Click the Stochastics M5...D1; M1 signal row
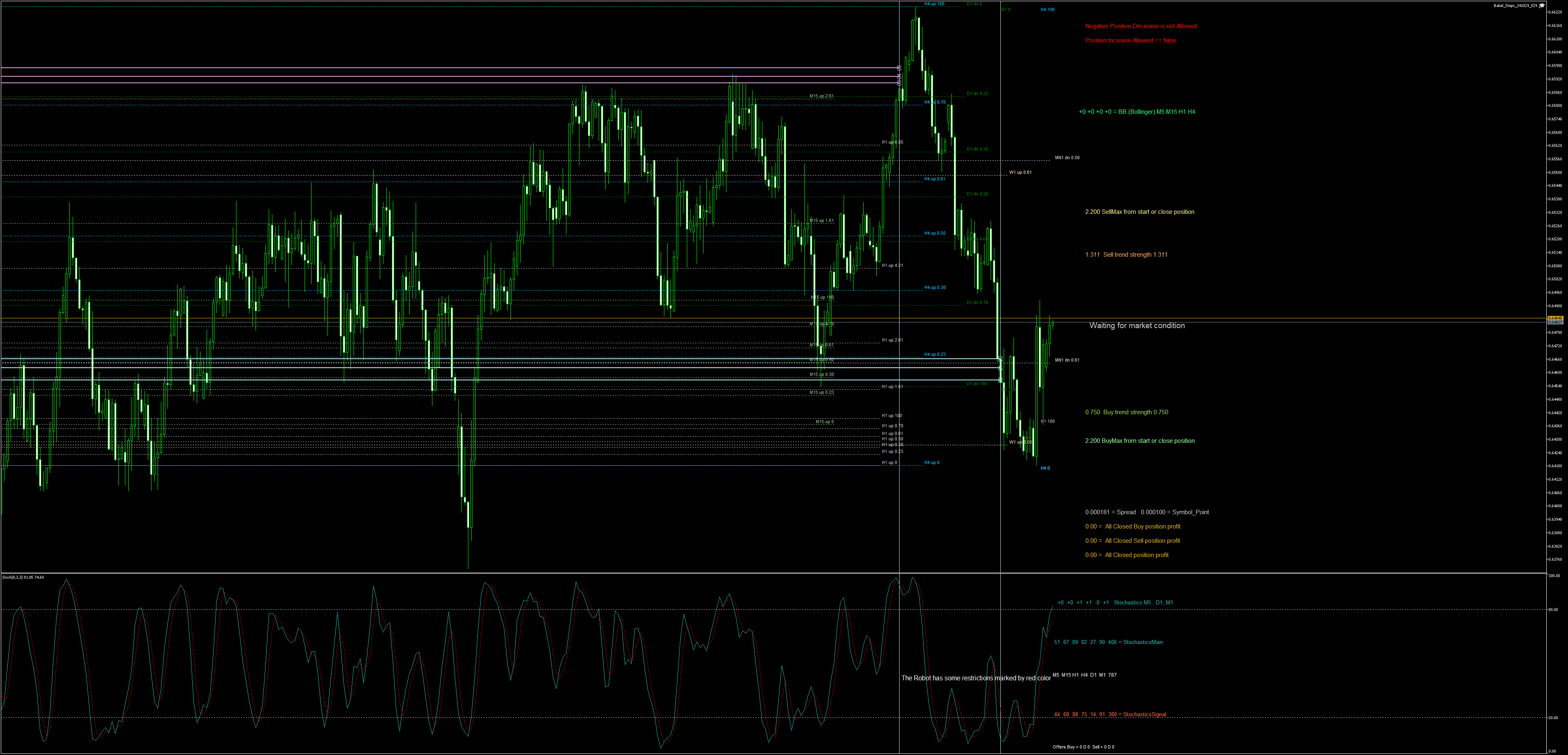Screen dimensions: 1568x755 (x=1115, y=603)
